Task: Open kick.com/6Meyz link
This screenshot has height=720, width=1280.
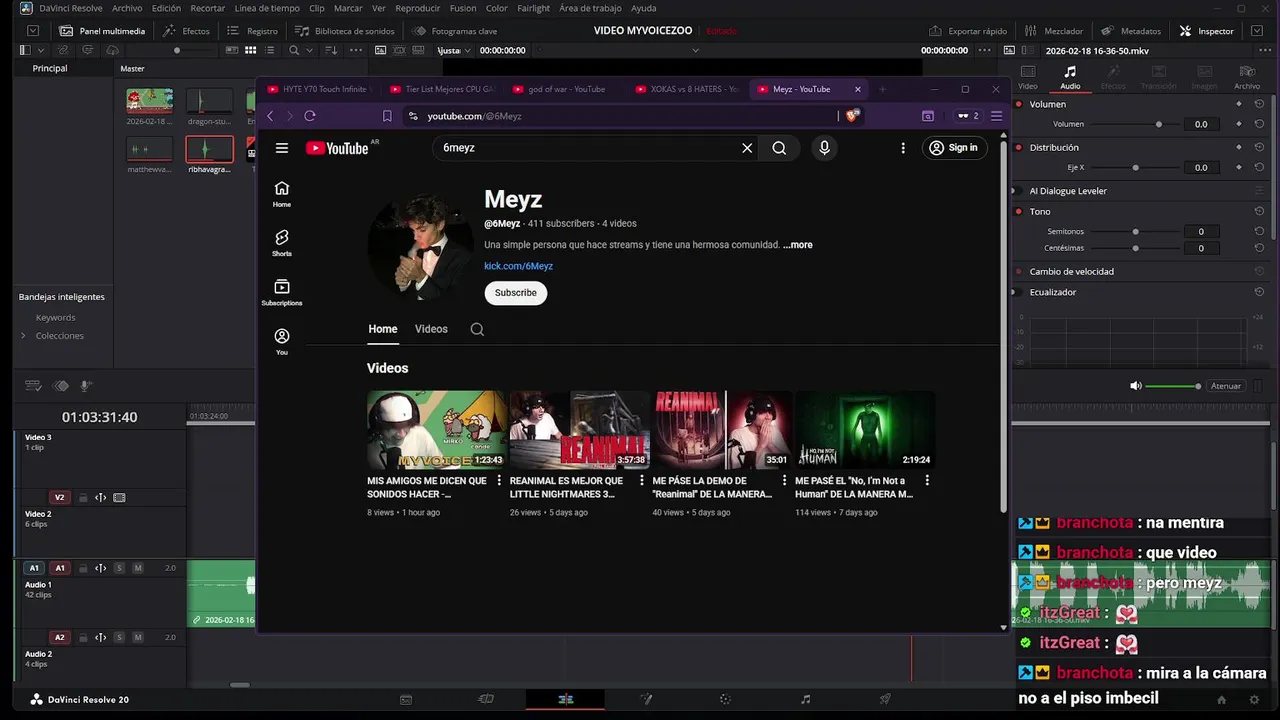Action: [518, 266]
